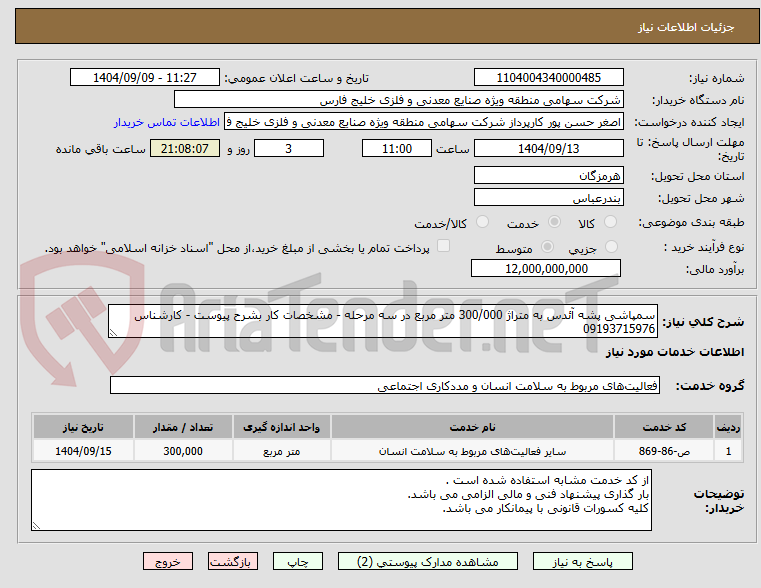Click buyer notes textarea
This screenshot has height=588, width=761.
(x=341, y=500)
